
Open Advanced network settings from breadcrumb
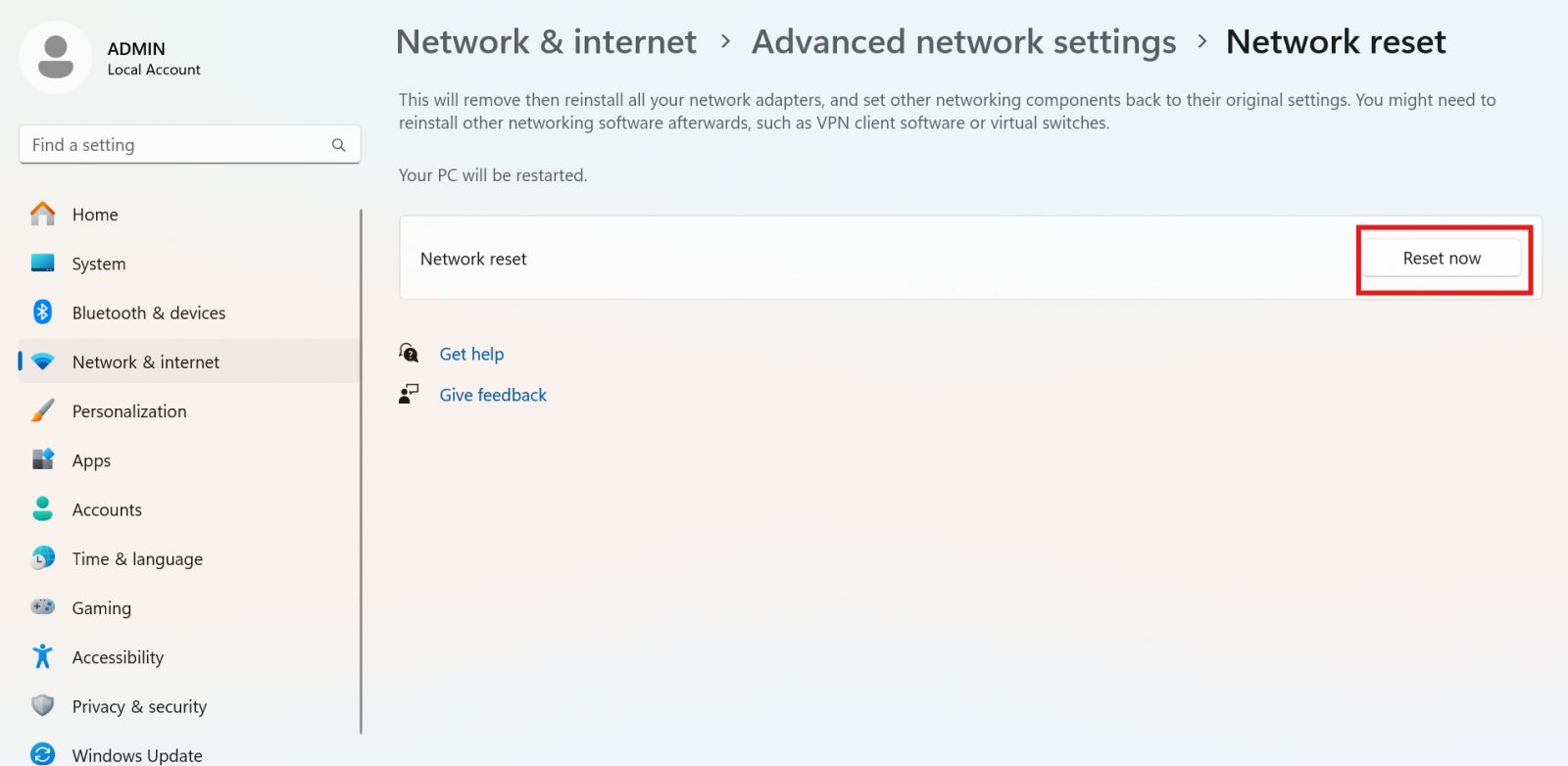pyautogui.click(x=963, y=41)
